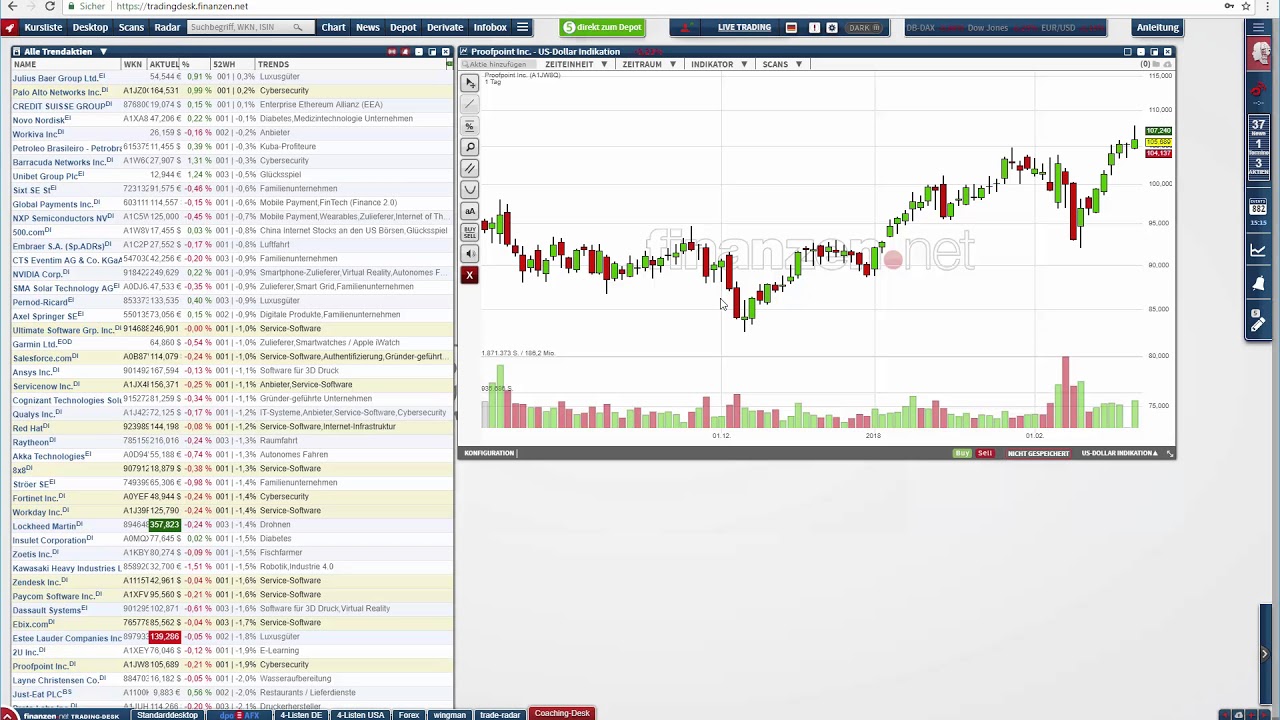Click the LIVE TRADING link

click(x=744, y=28)
